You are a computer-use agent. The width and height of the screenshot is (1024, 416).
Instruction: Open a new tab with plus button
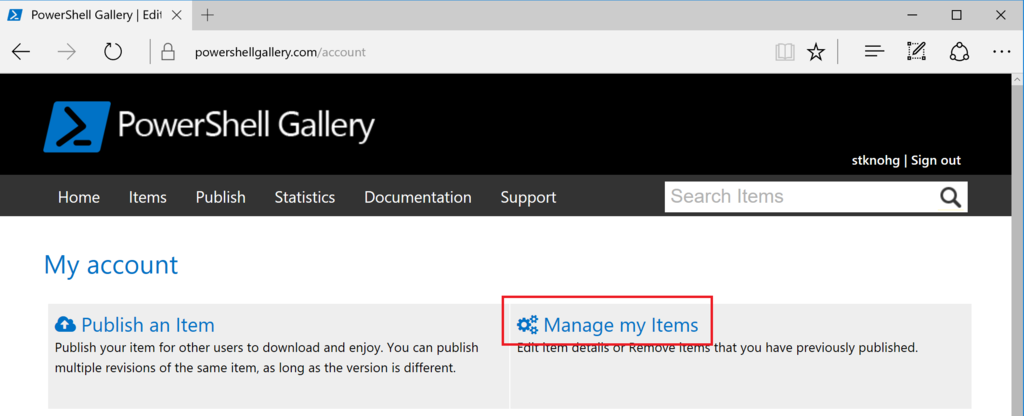(208, 15)
